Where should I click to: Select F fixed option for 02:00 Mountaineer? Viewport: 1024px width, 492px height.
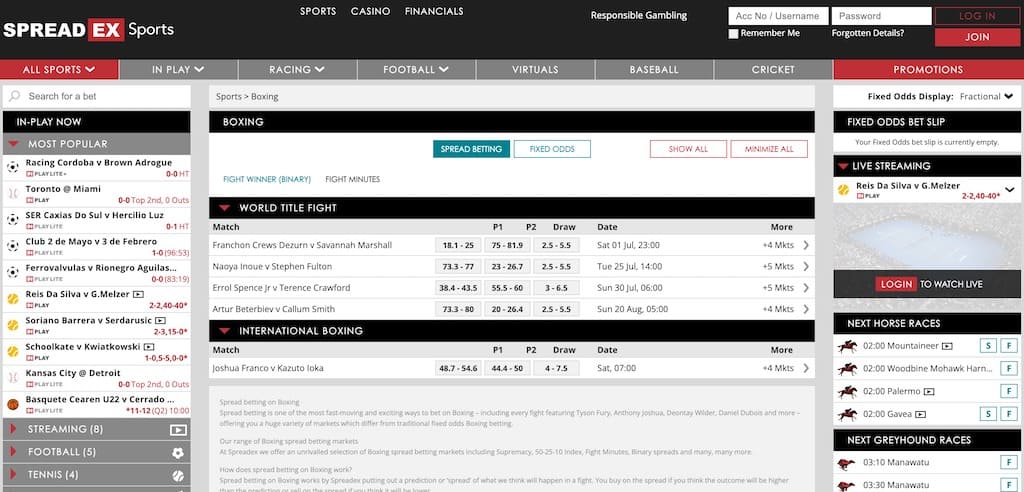(1009, 346)
